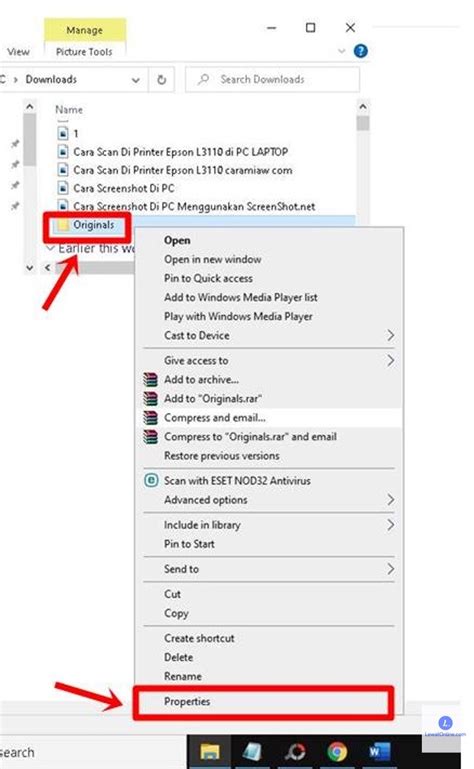Open the Help question mark icon
Screen dimensions: 474x769
click(x=361, y=51)
